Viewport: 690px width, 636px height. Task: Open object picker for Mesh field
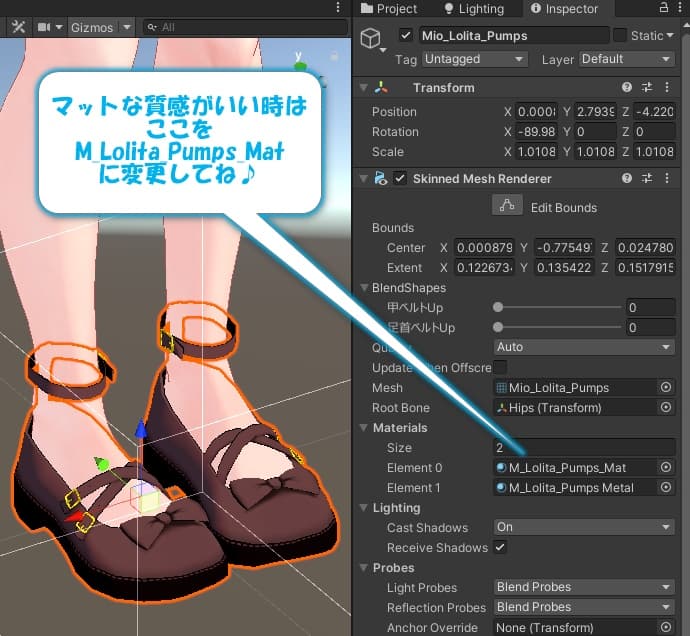pyautogui.click(x=666, y=388)
